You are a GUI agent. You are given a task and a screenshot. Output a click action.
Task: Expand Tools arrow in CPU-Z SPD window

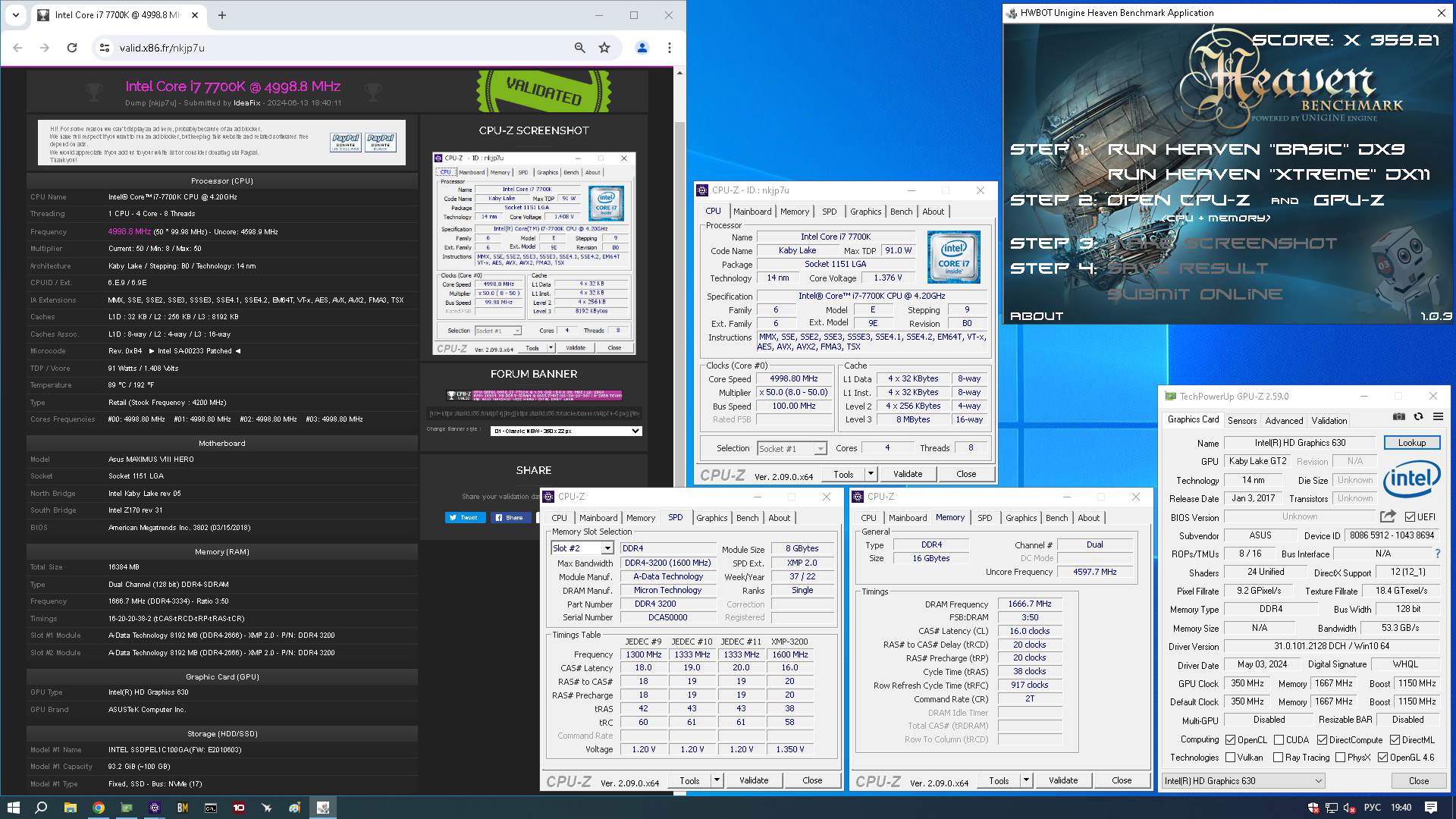(717, 780)
